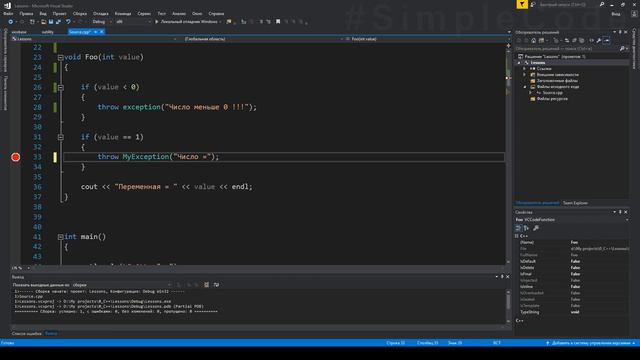Click Alphabetical sort icon in Properties panel
Image resolution: width=640 pixels, height=360 pixels.
coord(527,228)
